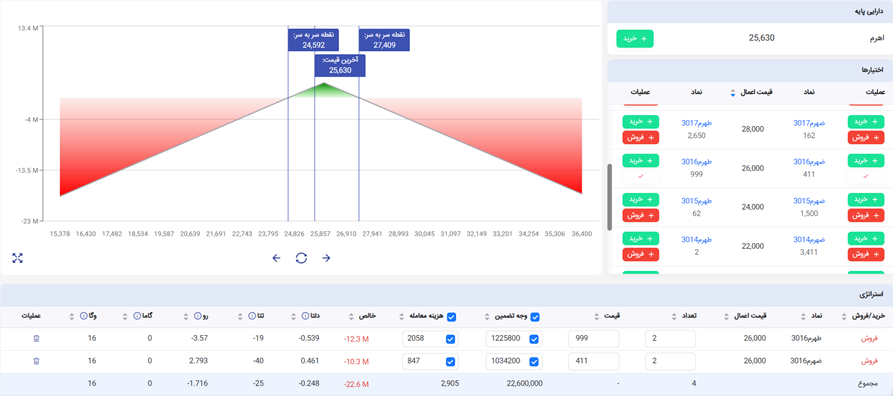This screenshot has height=396, width=893.
Task: Click info icon next to دلتا
Action: coord(305,317)
